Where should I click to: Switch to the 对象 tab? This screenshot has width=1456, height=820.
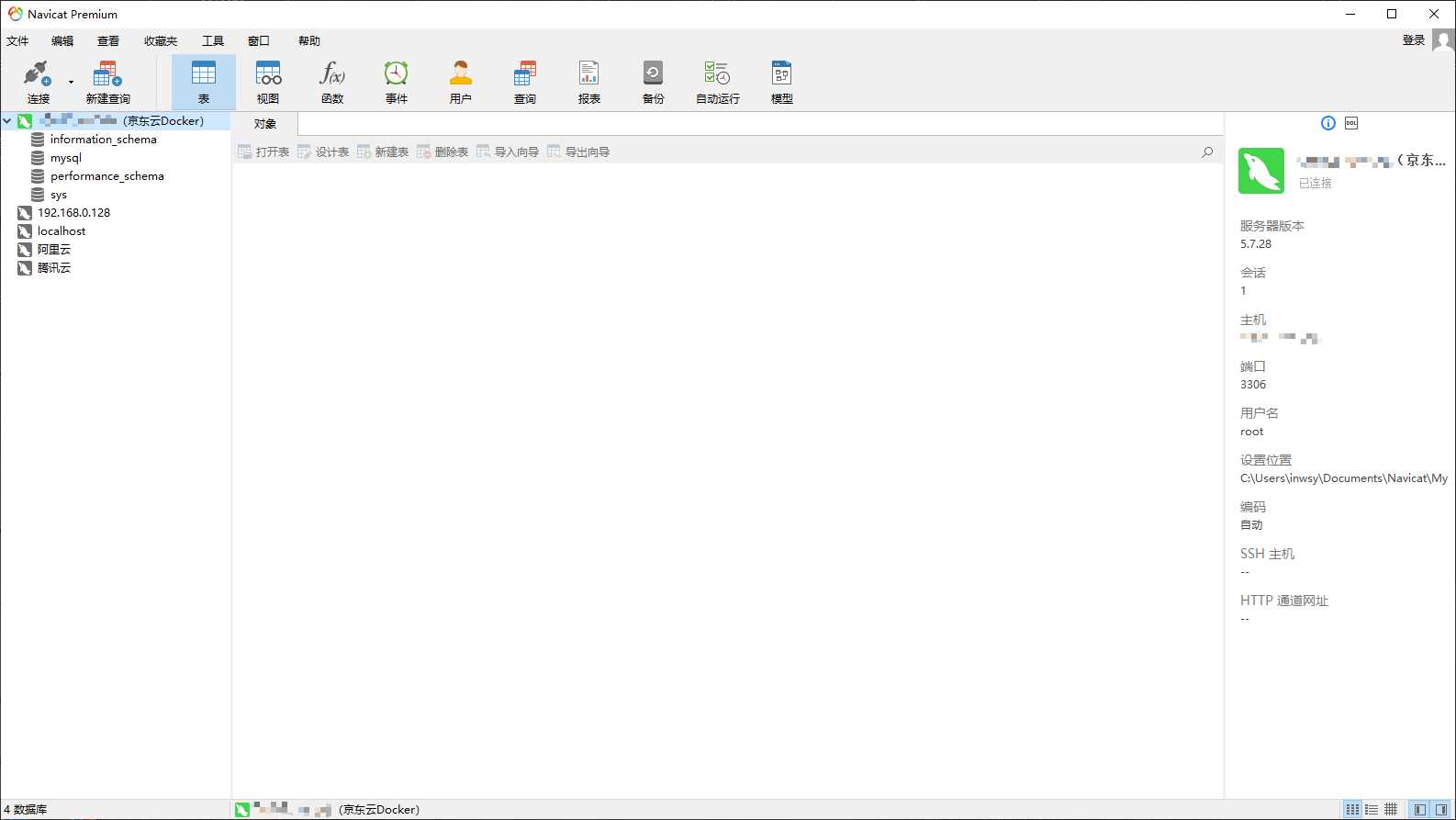point(265,124)
